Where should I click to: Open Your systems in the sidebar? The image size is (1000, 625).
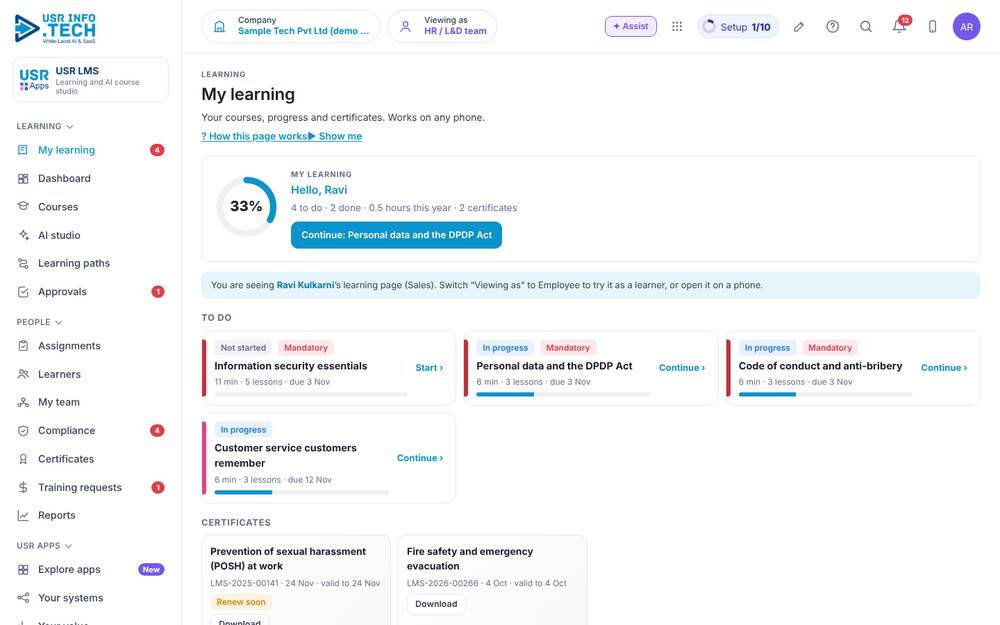(90, 598)
